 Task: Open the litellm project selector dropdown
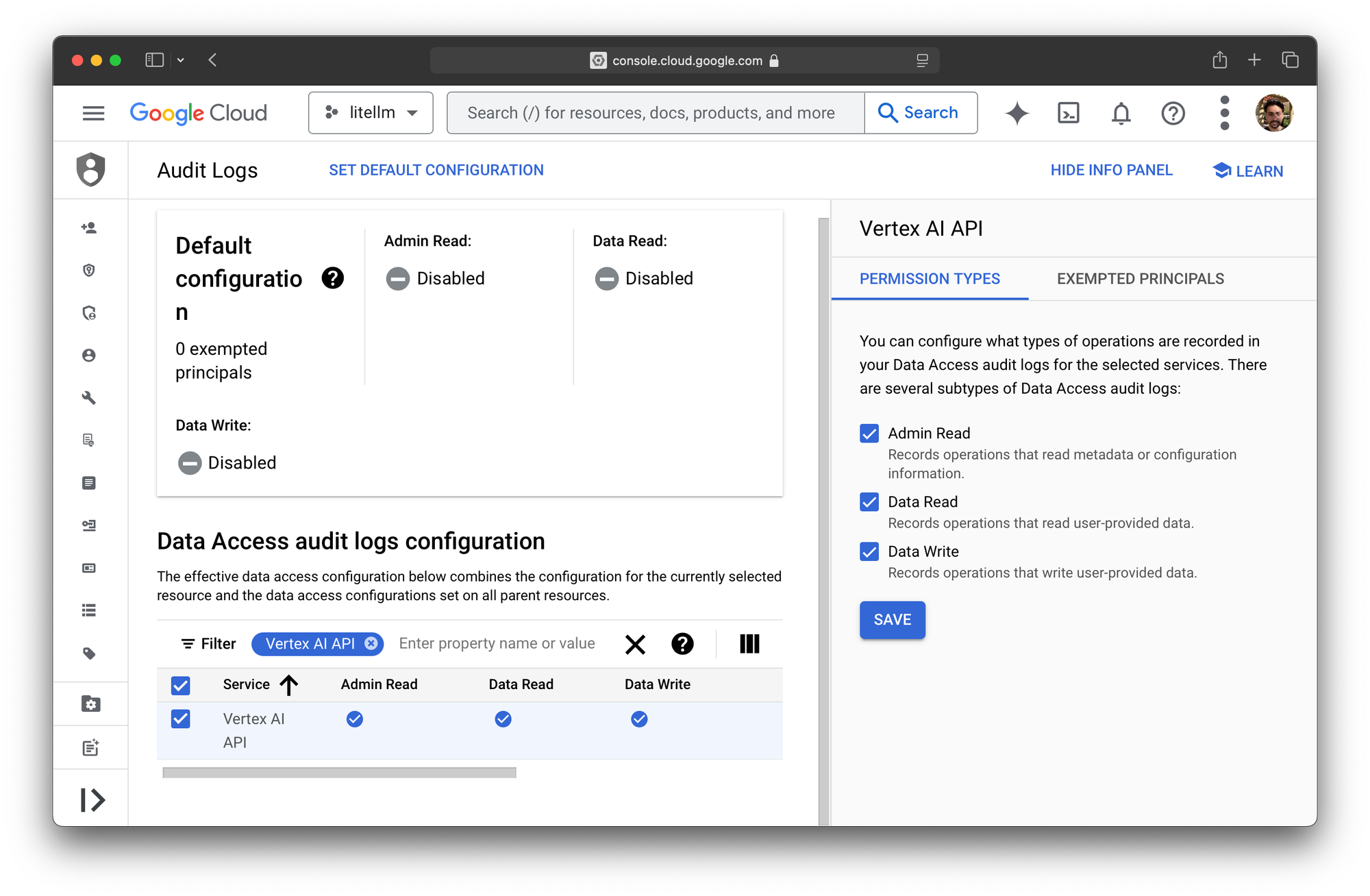pos(371,113)
